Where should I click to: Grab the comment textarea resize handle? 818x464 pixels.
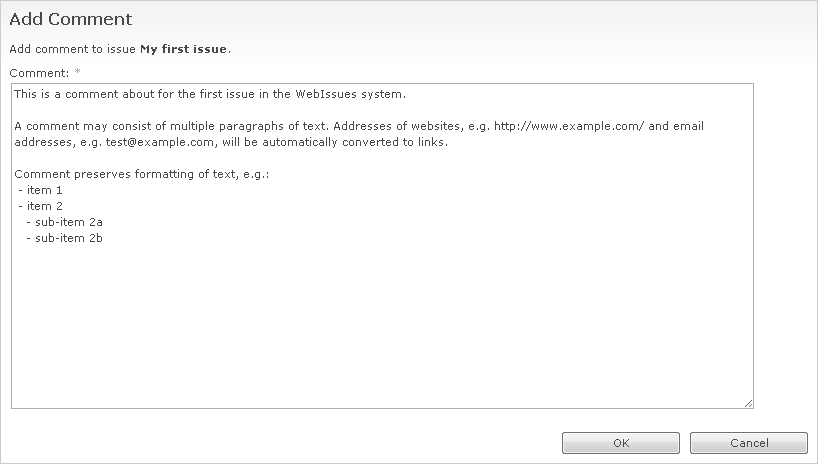click(748, 403)
